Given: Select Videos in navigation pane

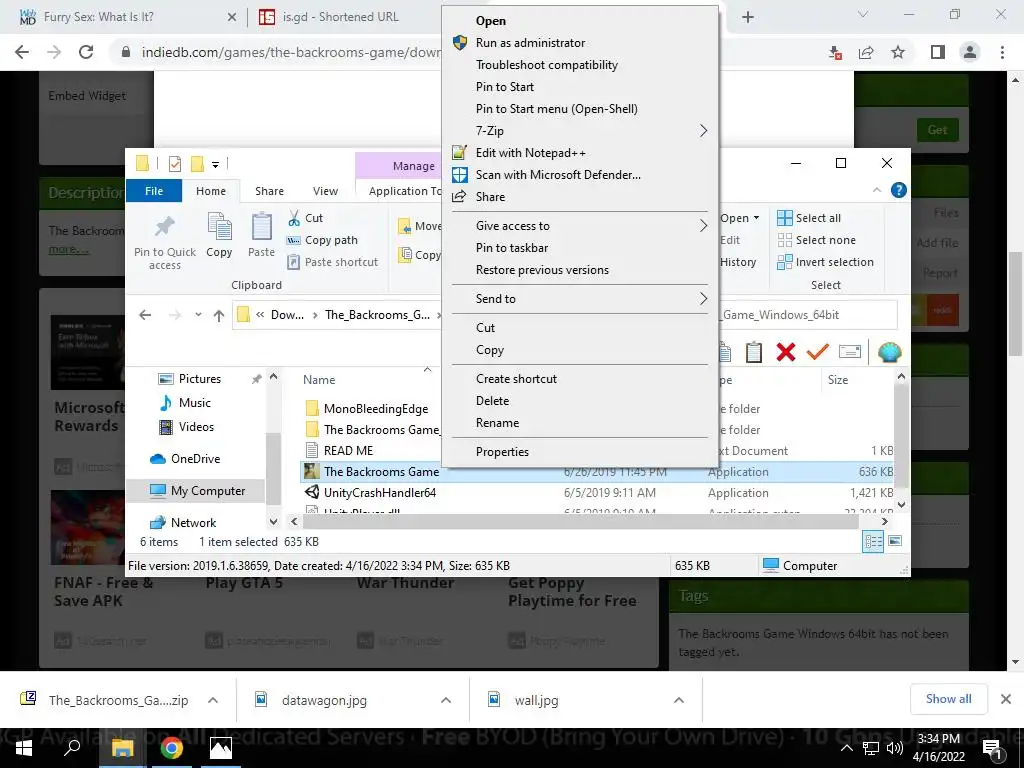Looking at the screenshot, I should (x=196, y=427).
